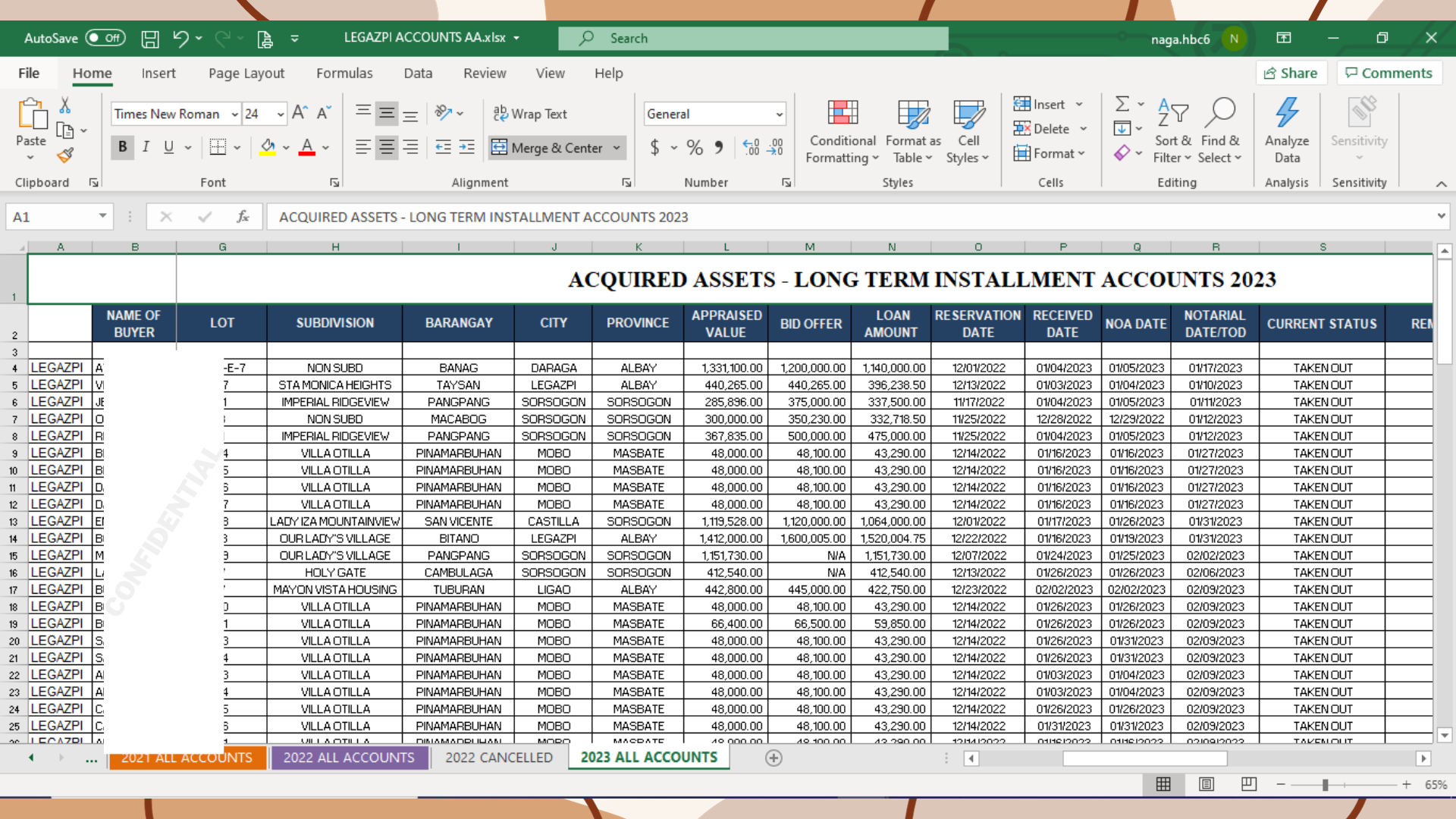Click in the Search box

(753, 39)
